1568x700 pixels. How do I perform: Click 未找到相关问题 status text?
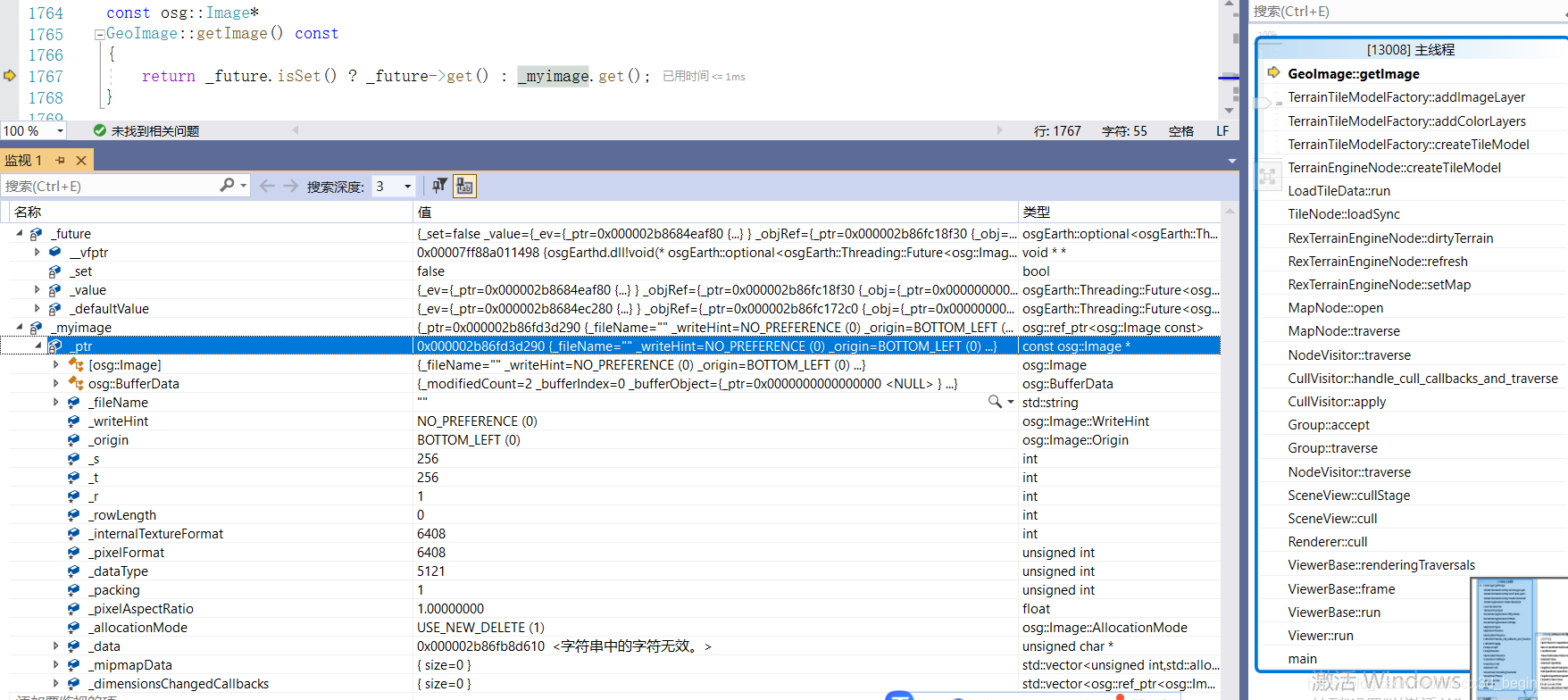(x=155, y=130)
